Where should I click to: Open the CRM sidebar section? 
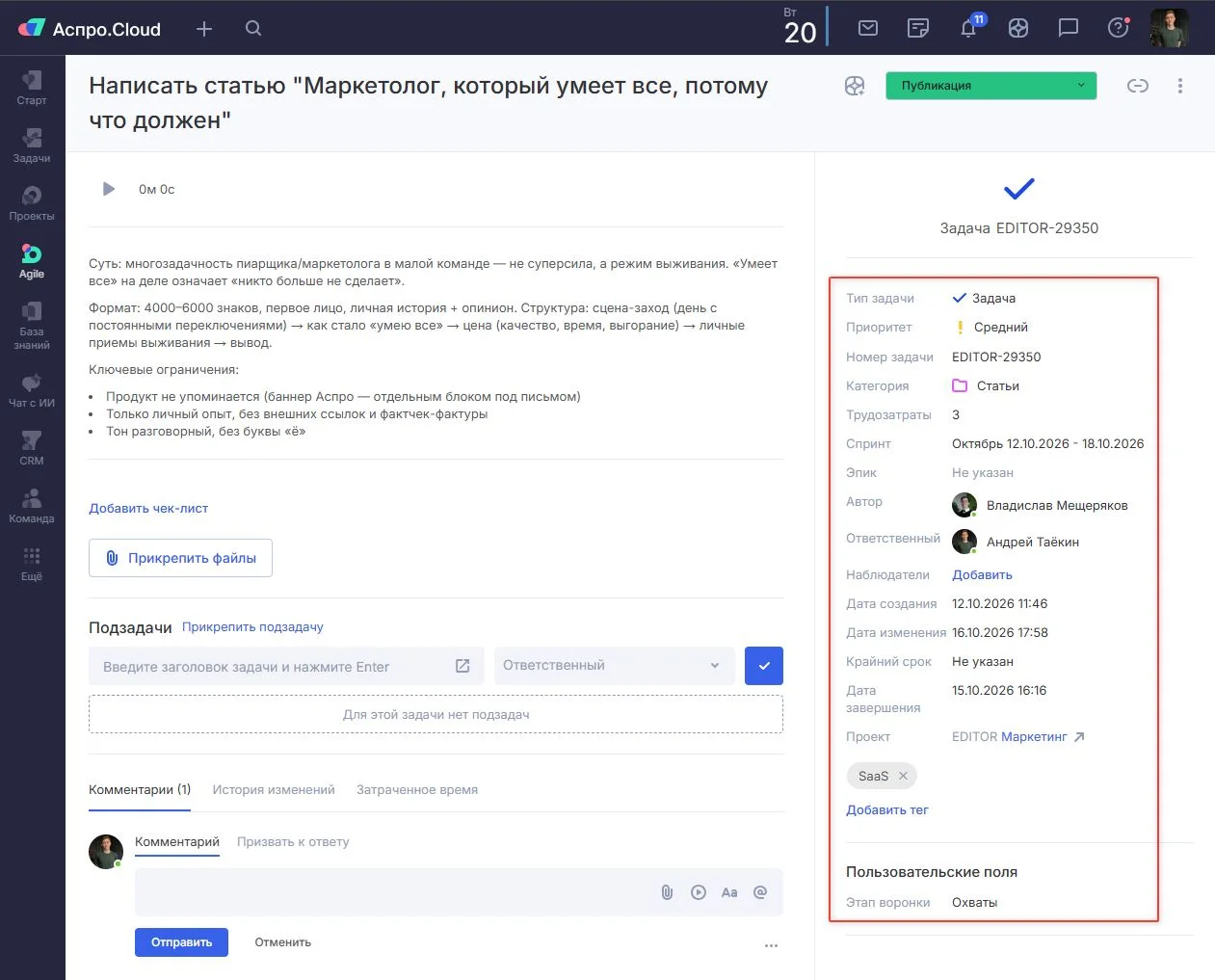point(32,448)
